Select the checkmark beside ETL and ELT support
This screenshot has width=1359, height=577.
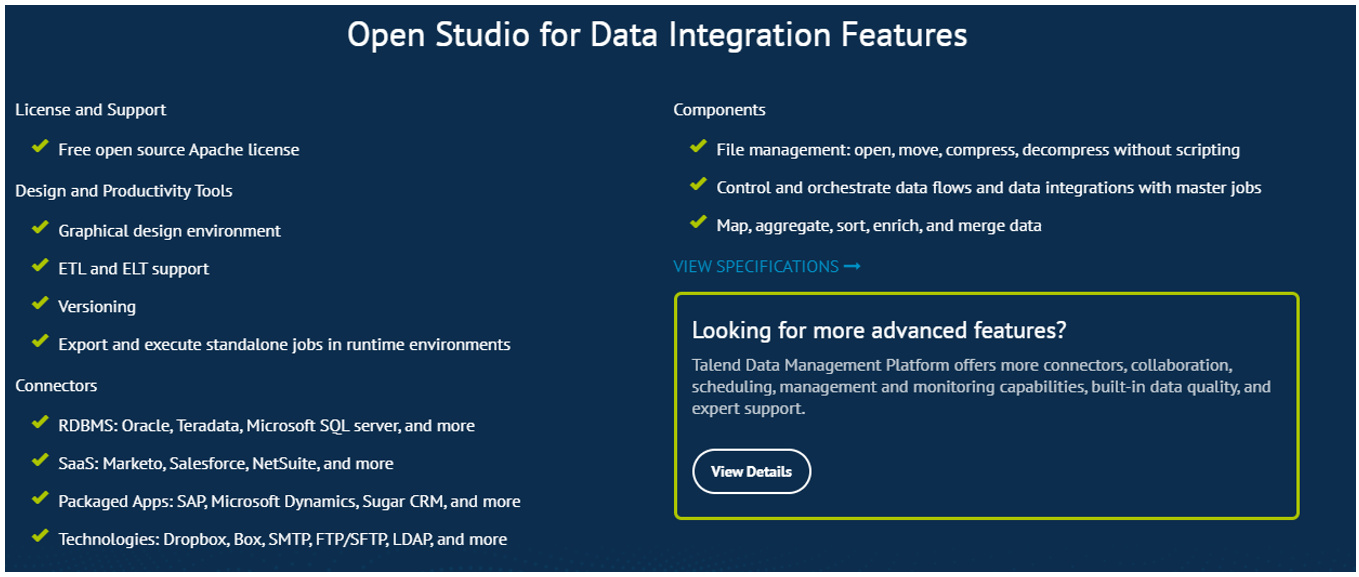pos(40,267)
